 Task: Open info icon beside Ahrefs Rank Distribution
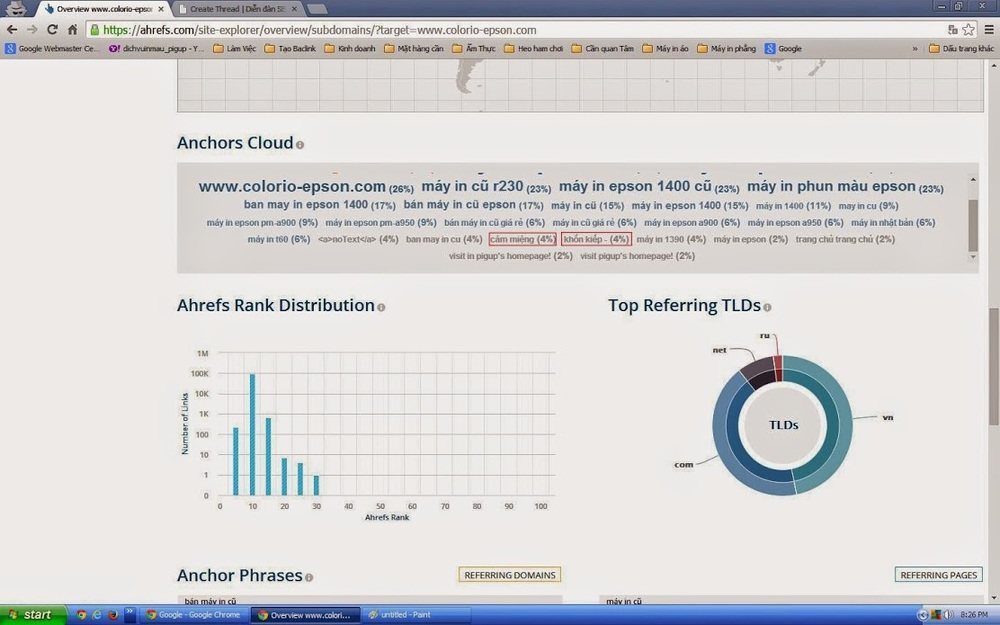(381, 307)
